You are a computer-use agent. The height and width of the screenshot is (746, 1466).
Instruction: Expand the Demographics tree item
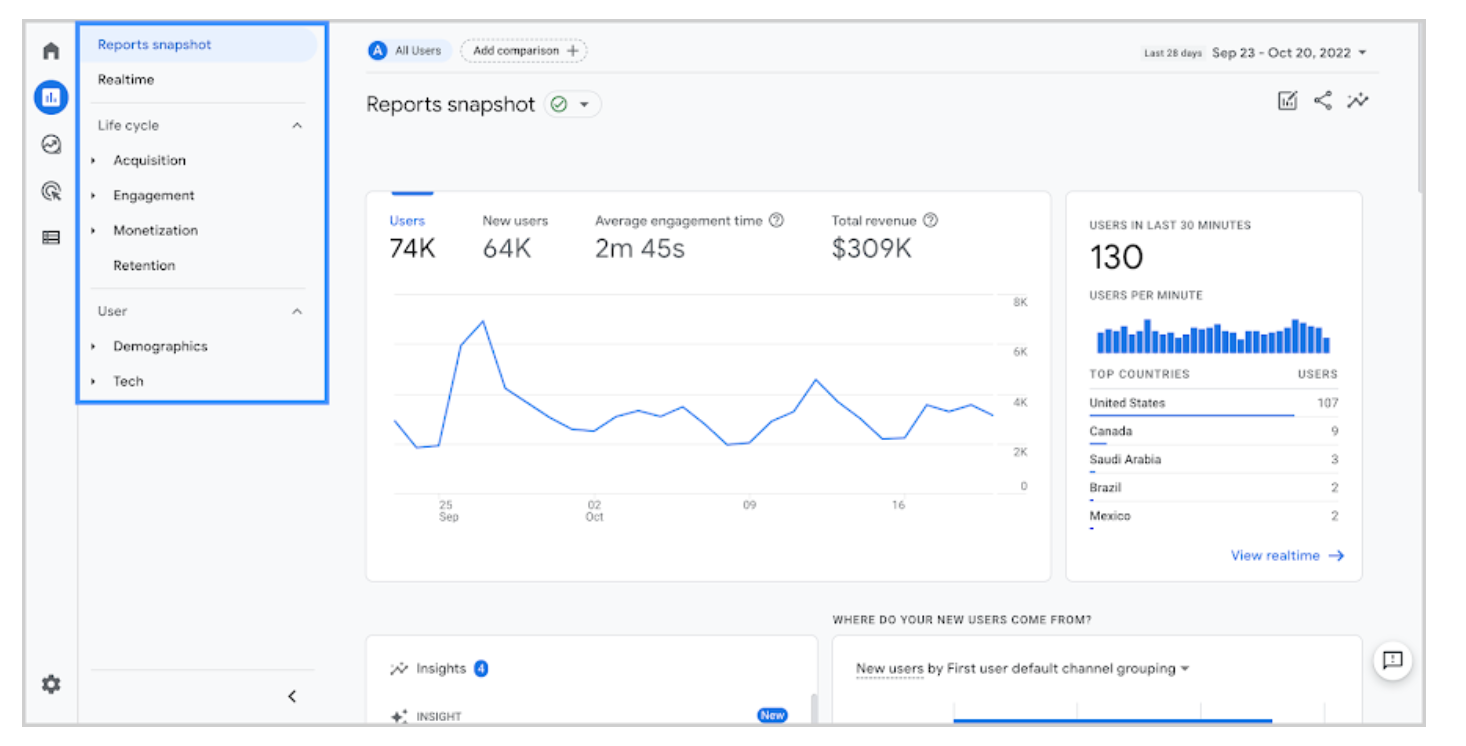[93, 346]
